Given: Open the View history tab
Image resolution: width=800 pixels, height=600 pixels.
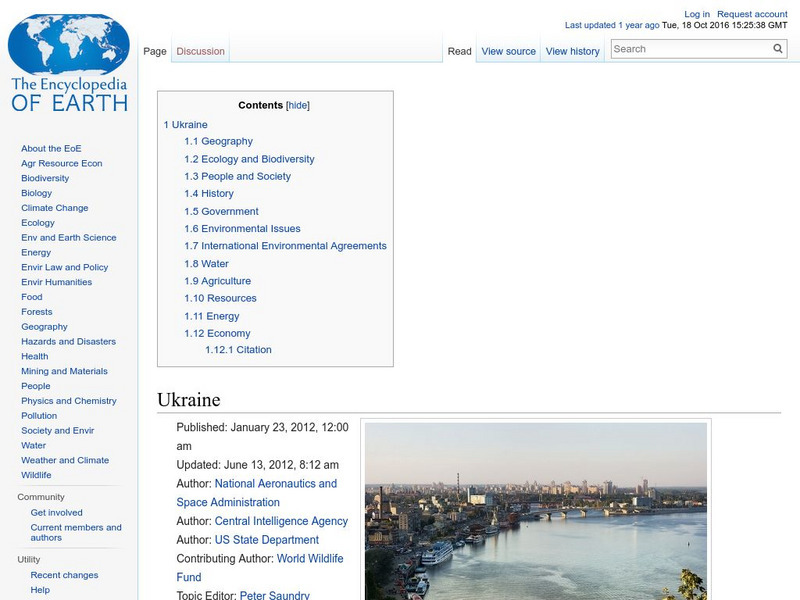Looking at the screenshot, I should (x=571, y=50).
